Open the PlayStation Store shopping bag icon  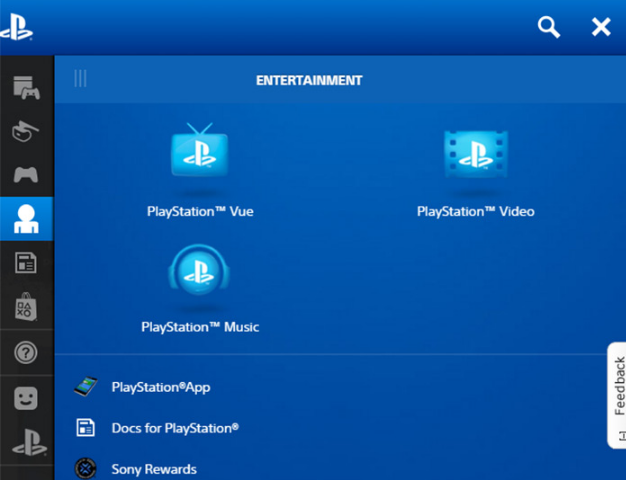click(x=26, y=307)
